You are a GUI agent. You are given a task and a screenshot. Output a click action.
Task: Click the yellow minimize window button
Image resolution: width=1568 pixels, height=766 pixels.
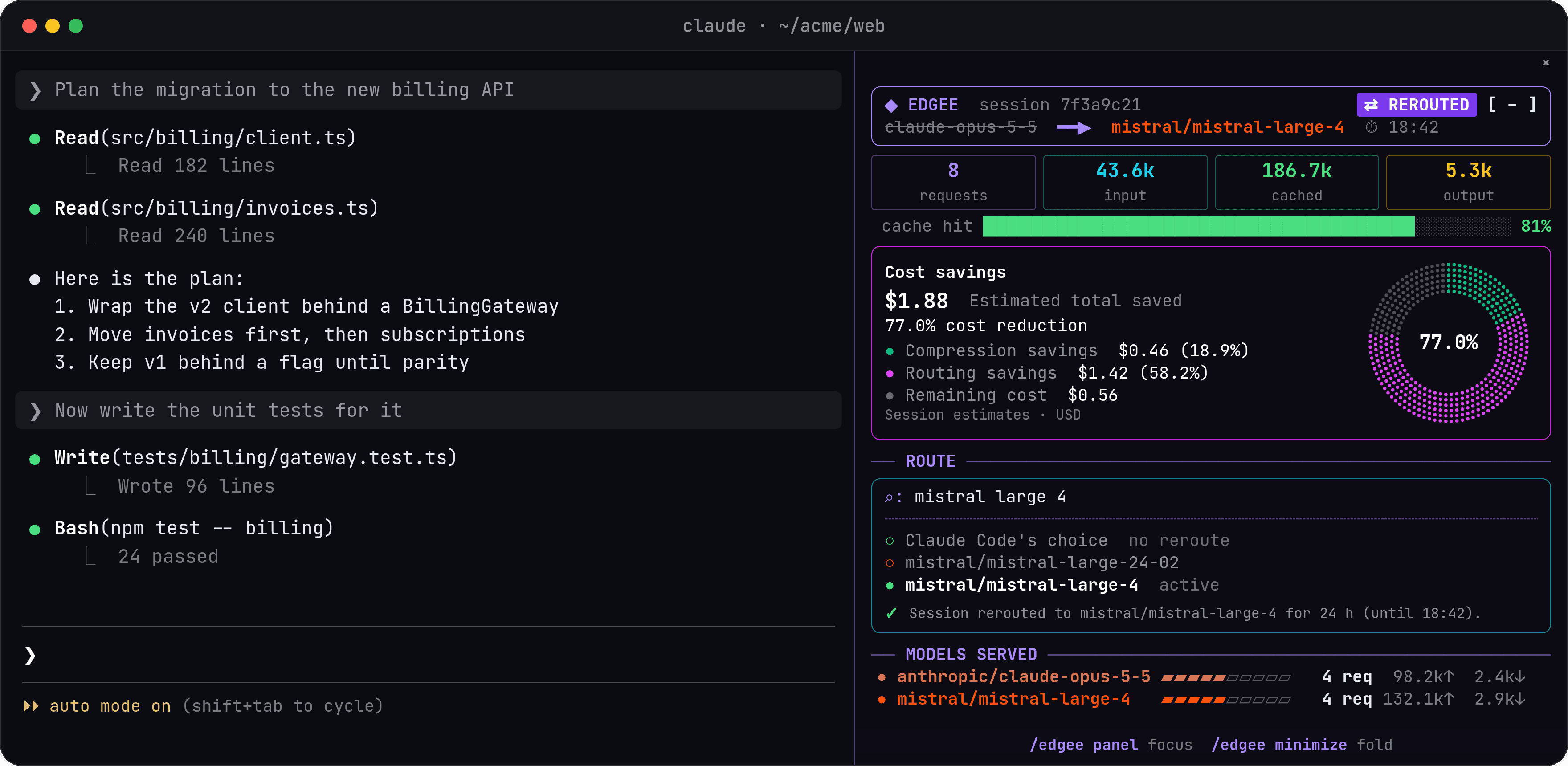pos(53,25)
